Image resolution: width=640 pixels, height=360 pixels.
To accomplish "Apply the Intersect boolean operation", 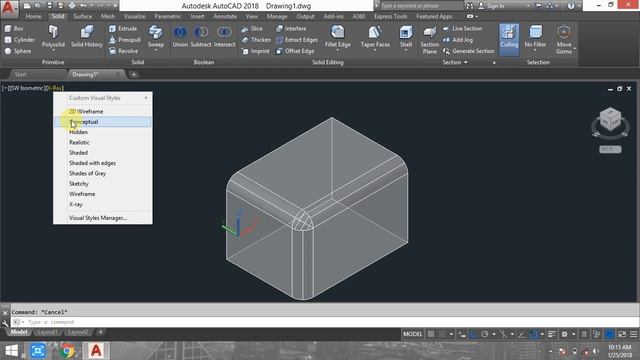I will coord(224,37).
